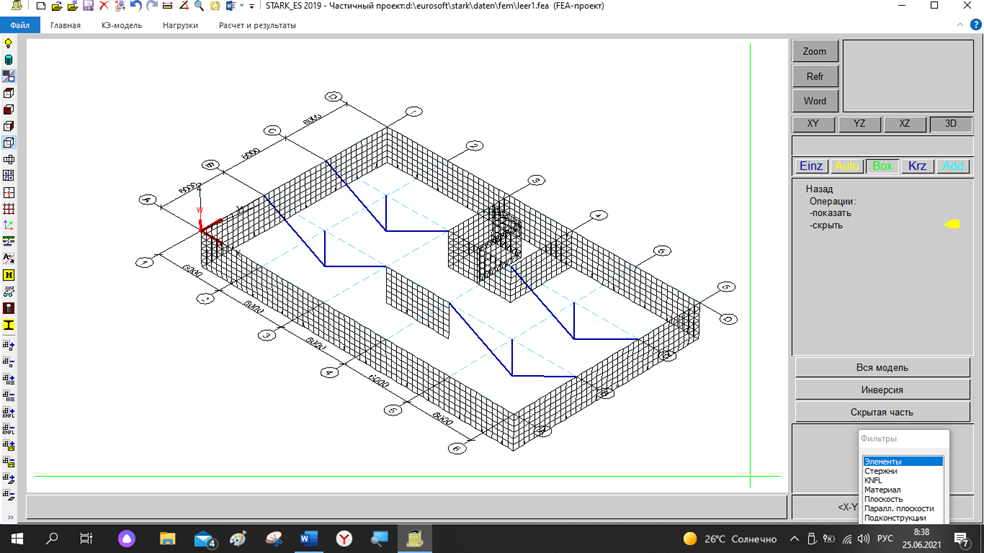Image resolution: width=984 pixels, height=553 pixels.
Task: Click the dark red column section icon
Action: click(x=9, y=308)
